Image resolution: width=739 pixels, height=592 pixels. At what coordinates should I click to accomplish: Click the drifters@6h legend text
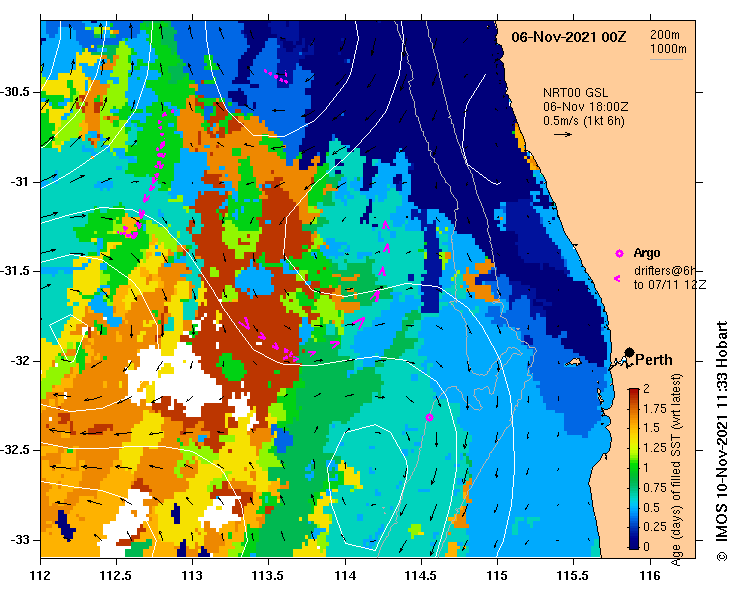coord(665,271)
